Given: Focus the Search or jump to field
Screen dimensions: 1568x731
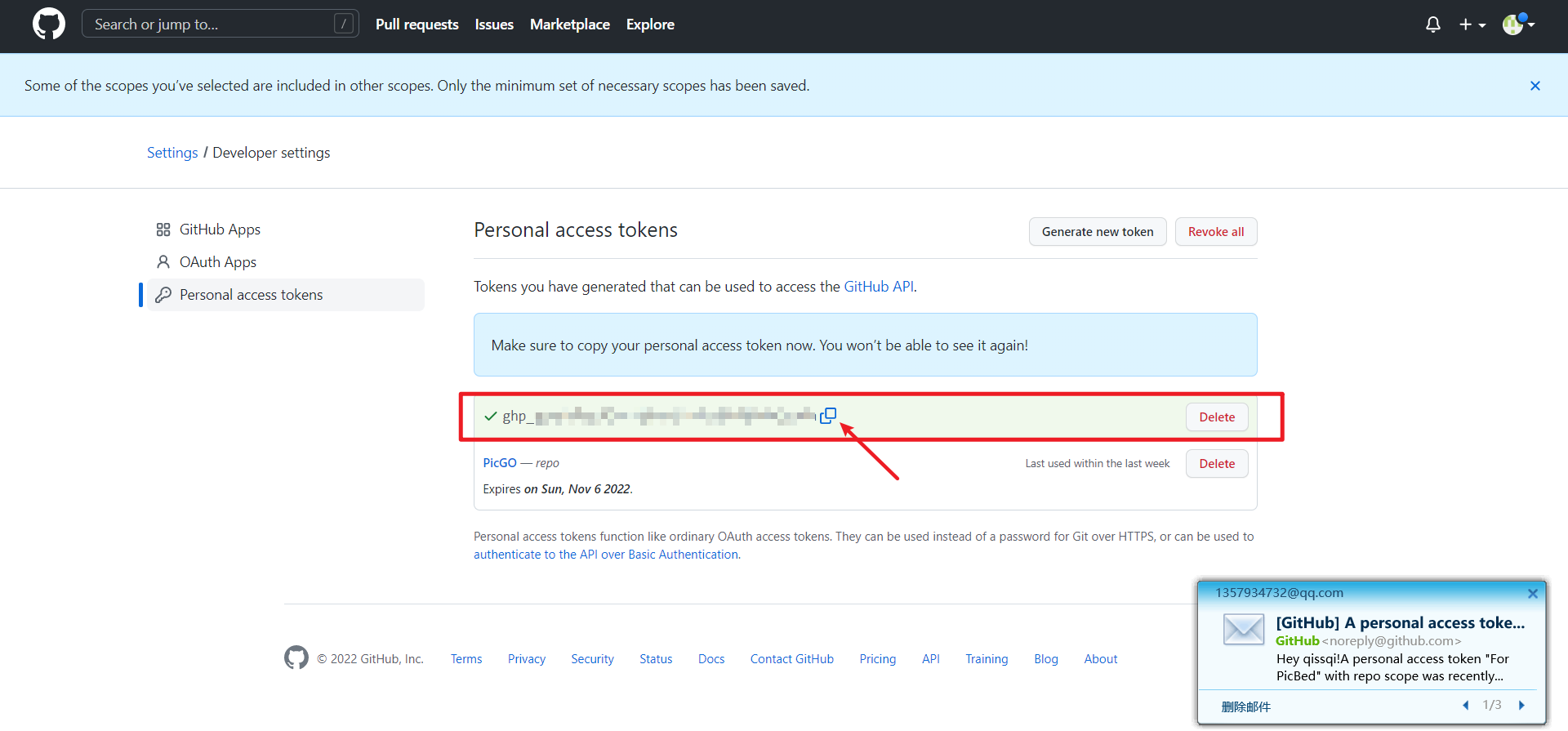Looking at the screenshot, I should click(220, 25).
